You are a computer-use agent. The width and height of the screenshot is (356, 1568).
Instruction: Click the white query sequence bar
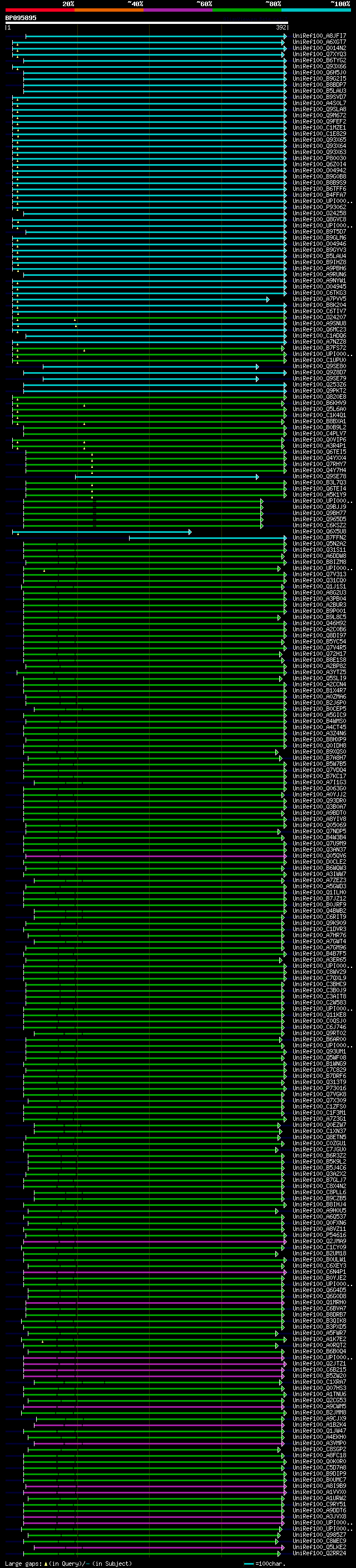point(147,23)
